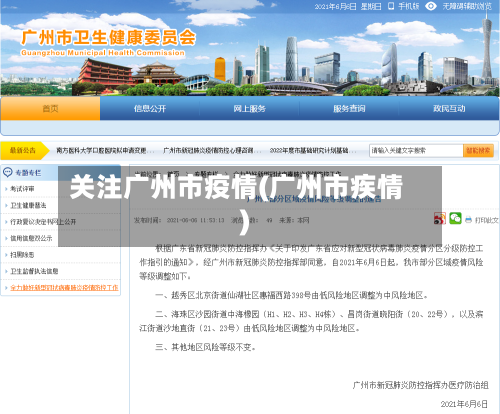Image resolution: width=500 pixels, height=414 pixels.
Task: Click the keyword search input field
Action: click(416, 150)
